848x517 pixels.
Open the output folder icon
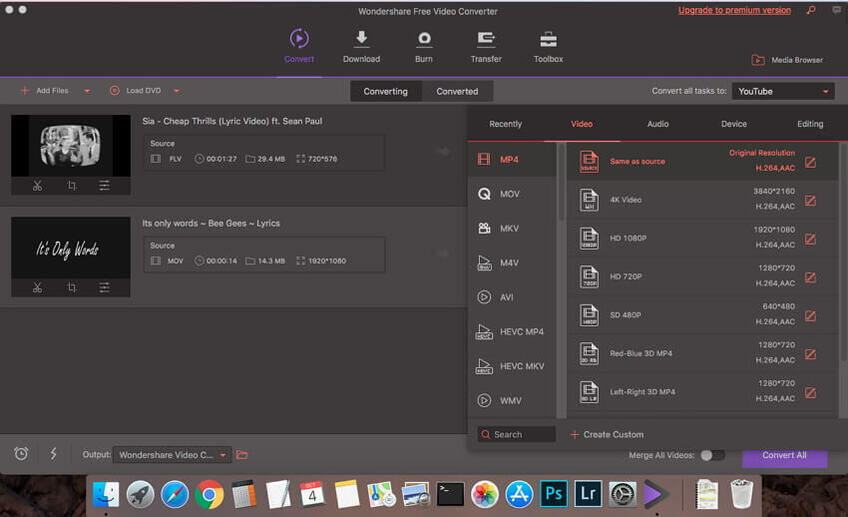coord(242,455)
